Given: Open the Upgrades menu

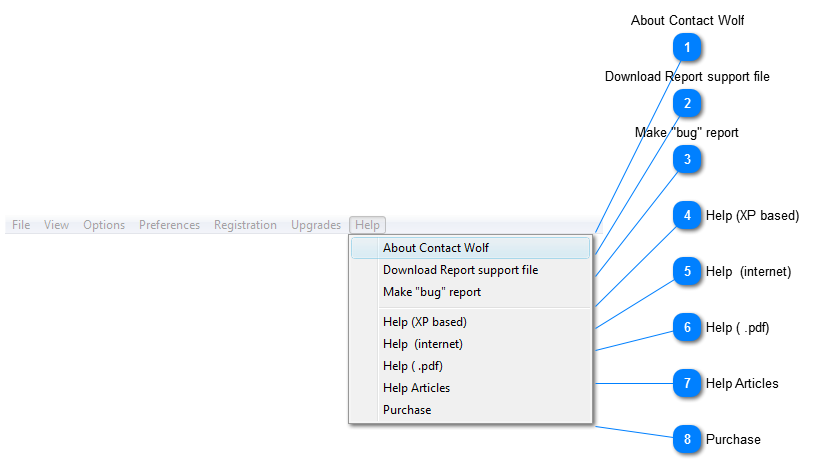Looking at the screenshot, I should pyautogui.click(x=316, y=225).
